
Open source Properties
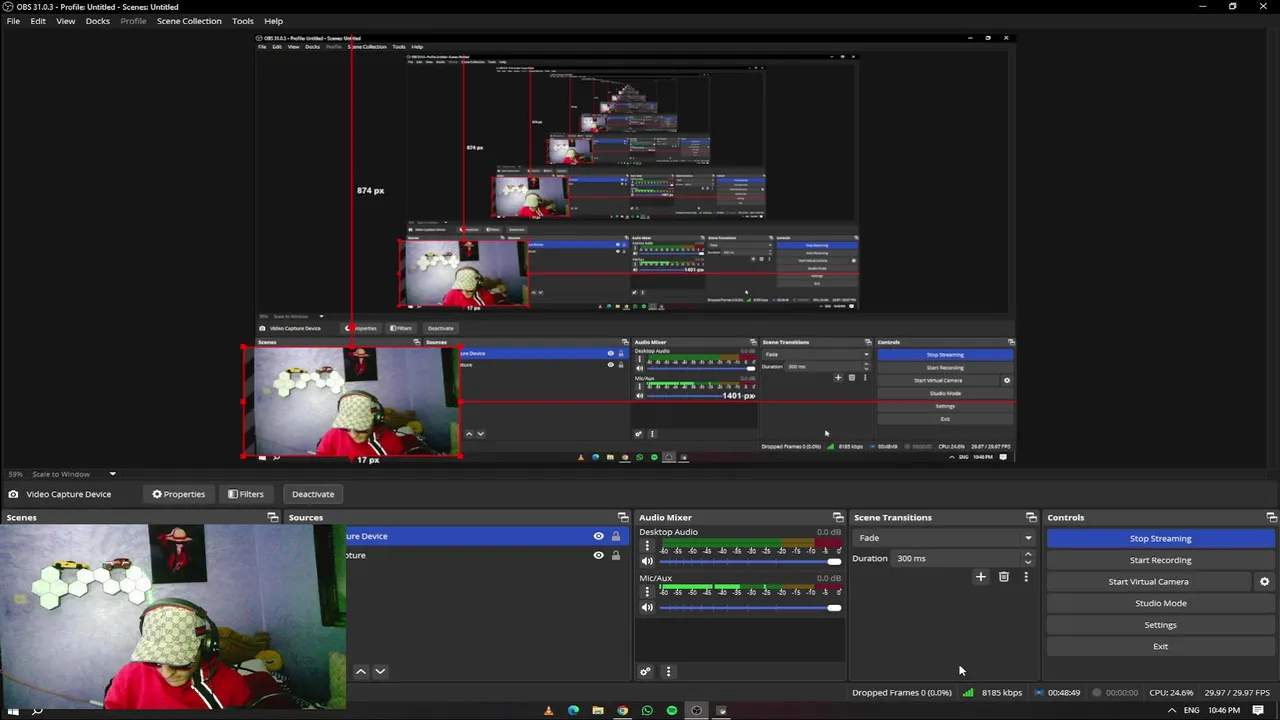click(x=178, y=494)
